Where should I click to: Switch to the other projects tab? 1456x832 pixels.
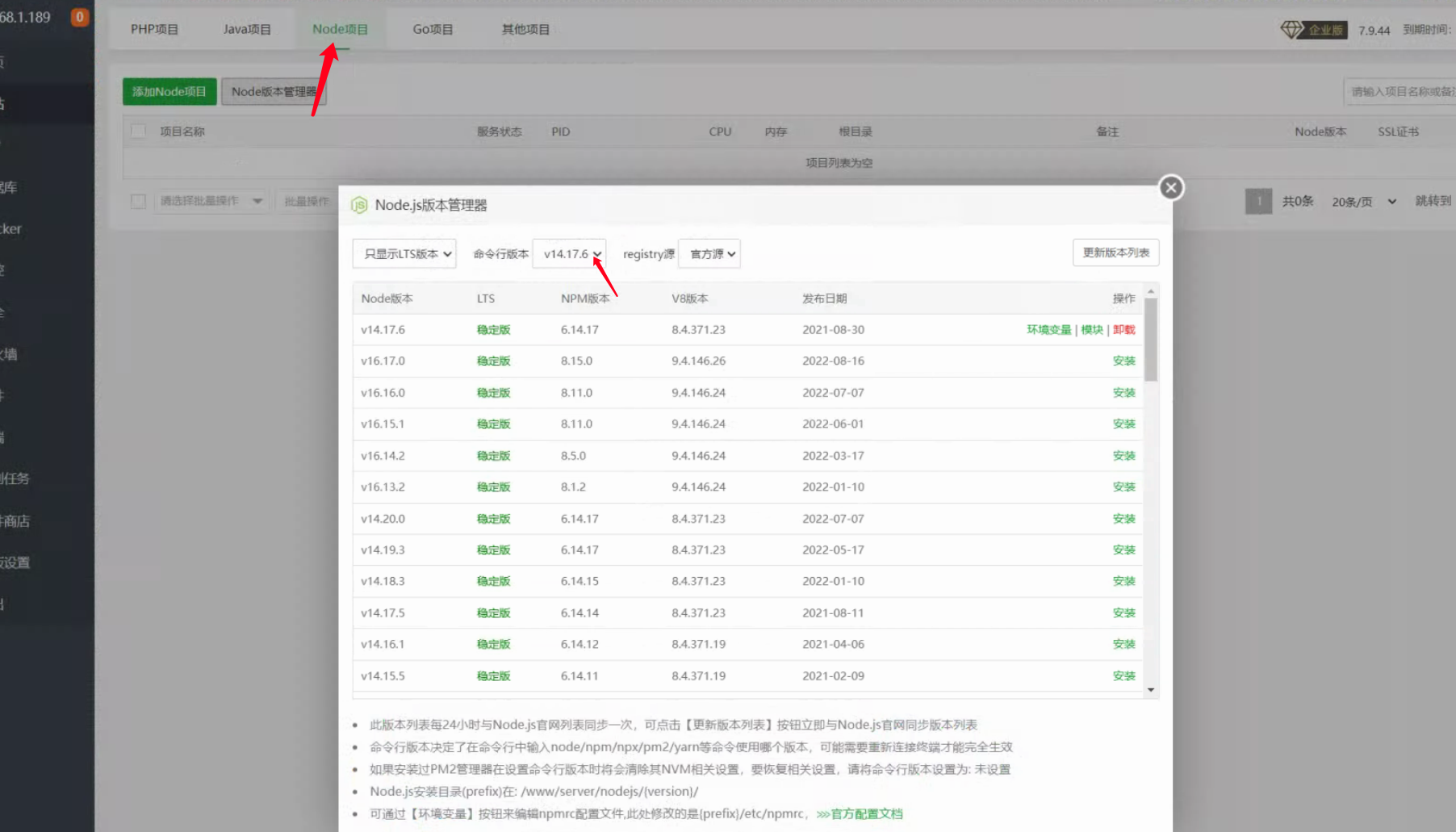pos(525,30)
